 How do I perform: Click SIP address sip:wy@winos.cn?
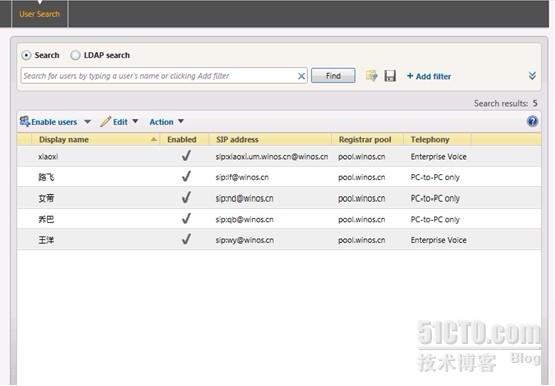(x=245, y=240)
